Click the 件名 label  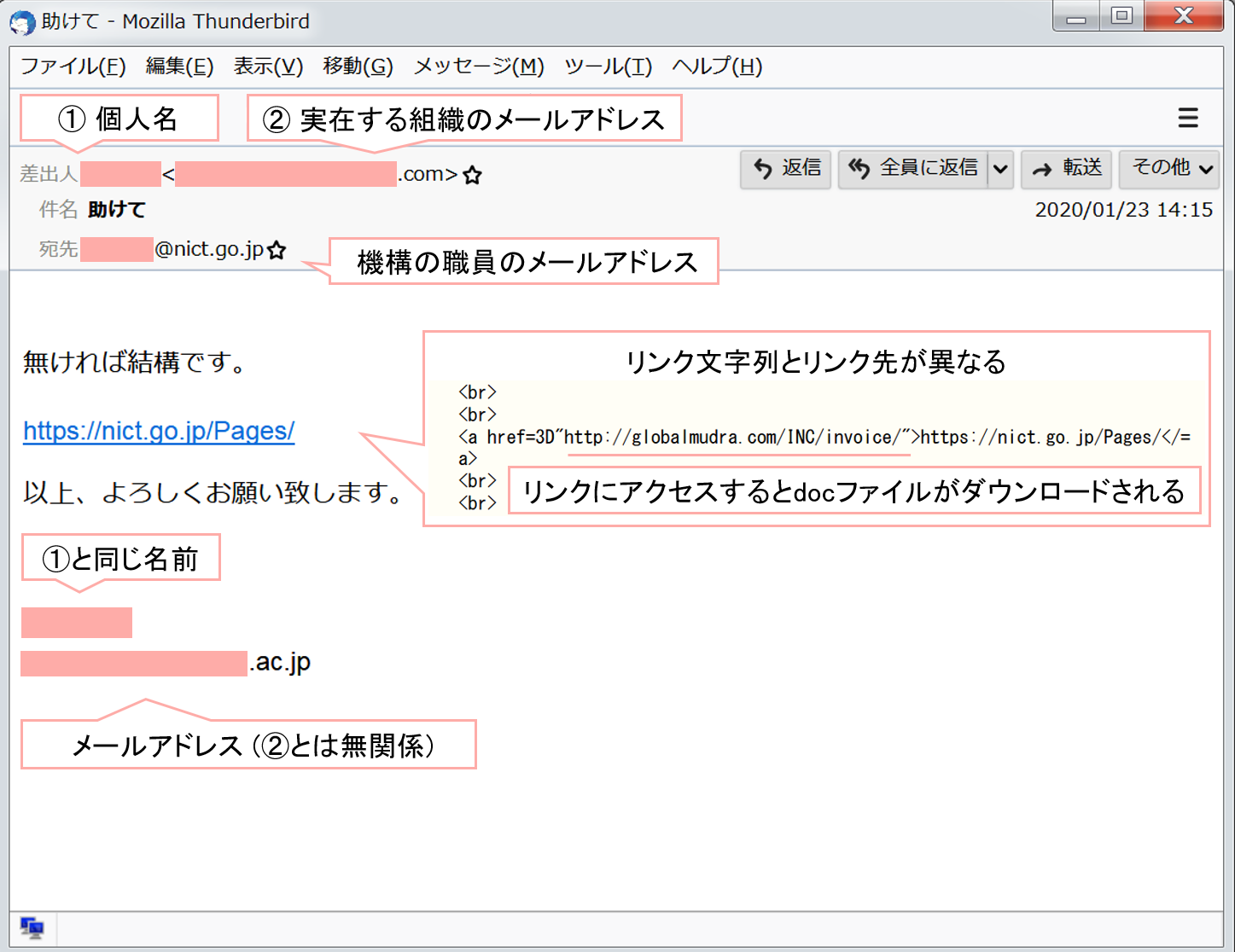point(58,210)
